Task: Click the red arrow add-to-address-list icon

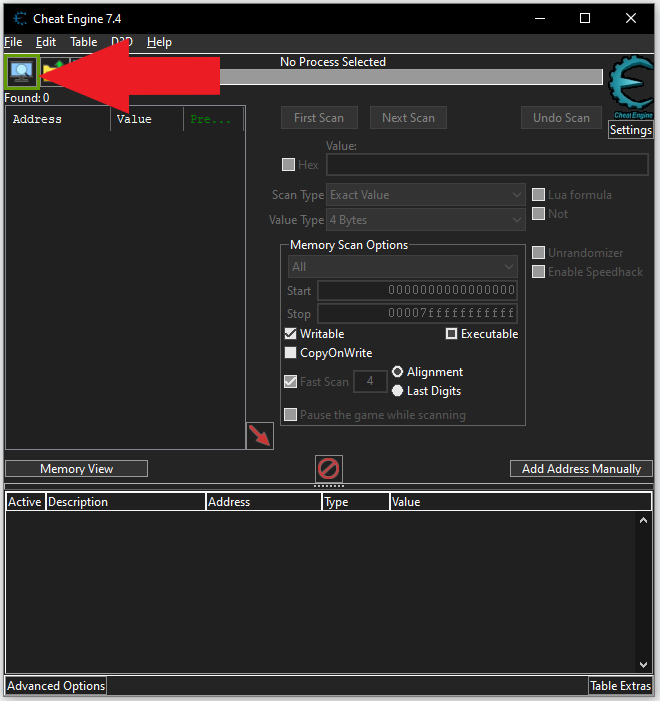Action: (260, 436)
